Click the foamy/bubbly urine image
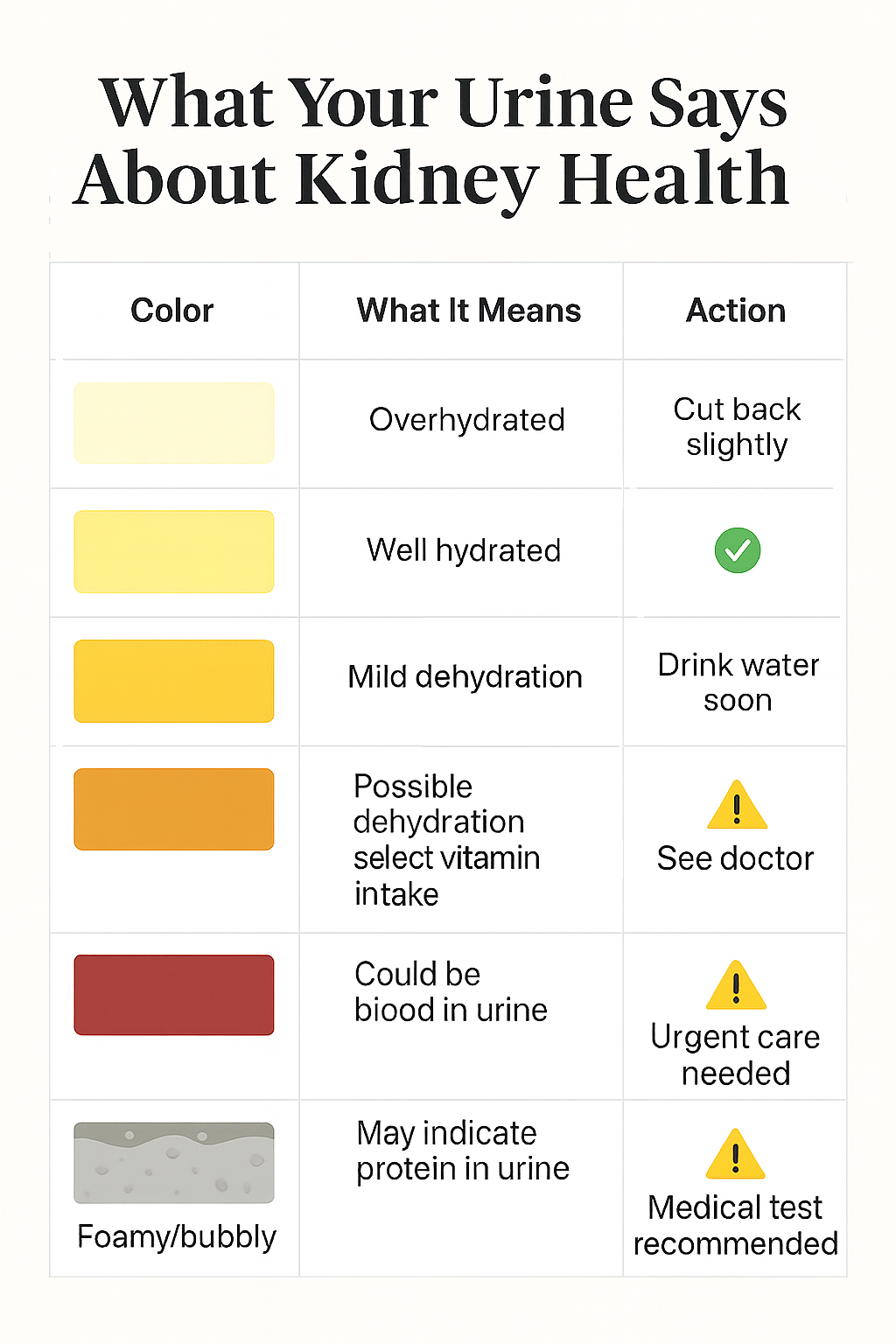This screenshot has height=1344, width=896. pos(174,1163)
